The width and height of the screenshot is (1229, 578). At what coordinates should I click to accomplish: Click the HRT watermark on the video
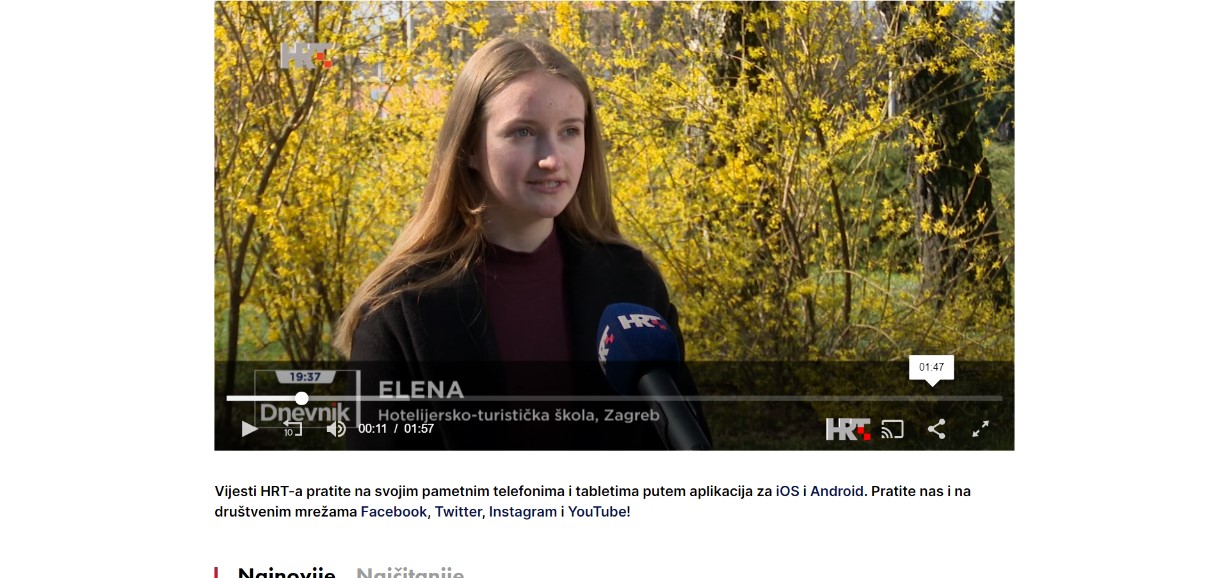pyautogui.click(x=305, y=56)
